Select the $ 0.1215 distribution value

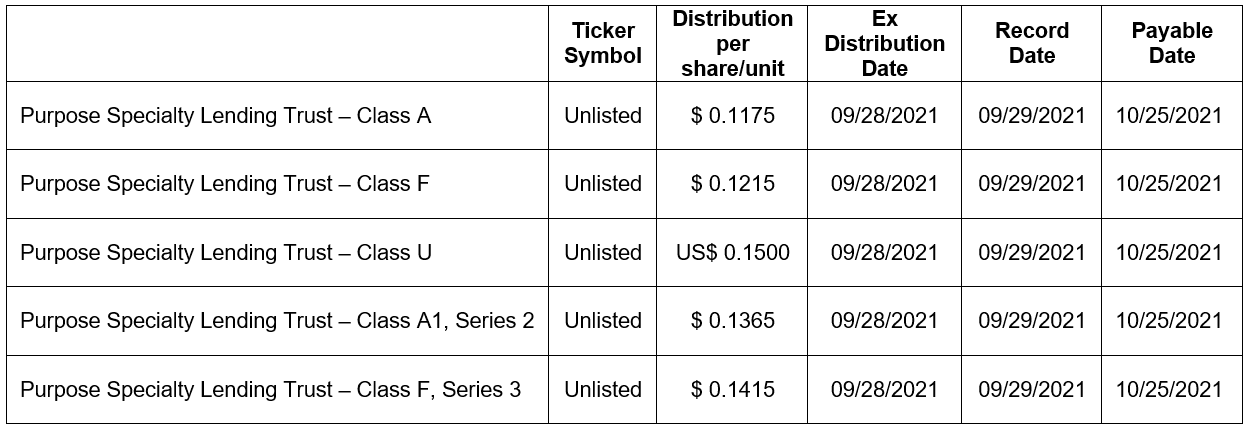point(732,184)
